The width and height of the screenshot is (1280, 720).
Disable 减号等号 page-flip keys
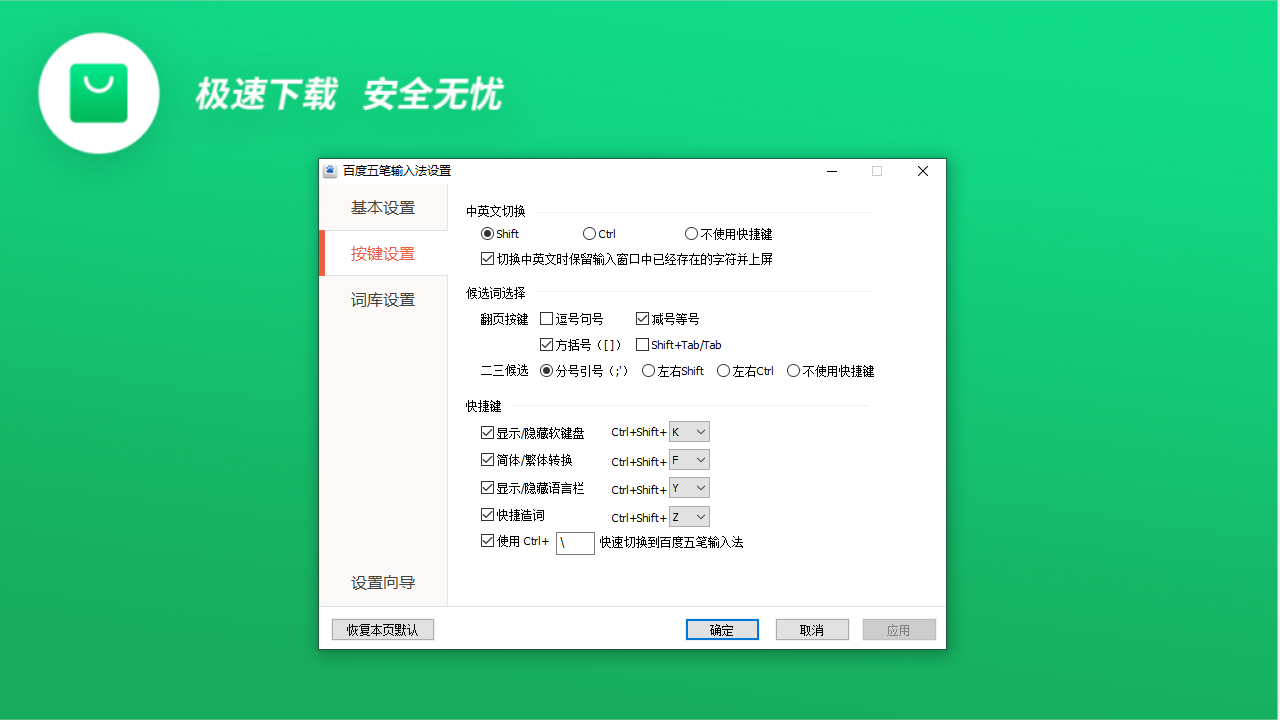point(641,318)
